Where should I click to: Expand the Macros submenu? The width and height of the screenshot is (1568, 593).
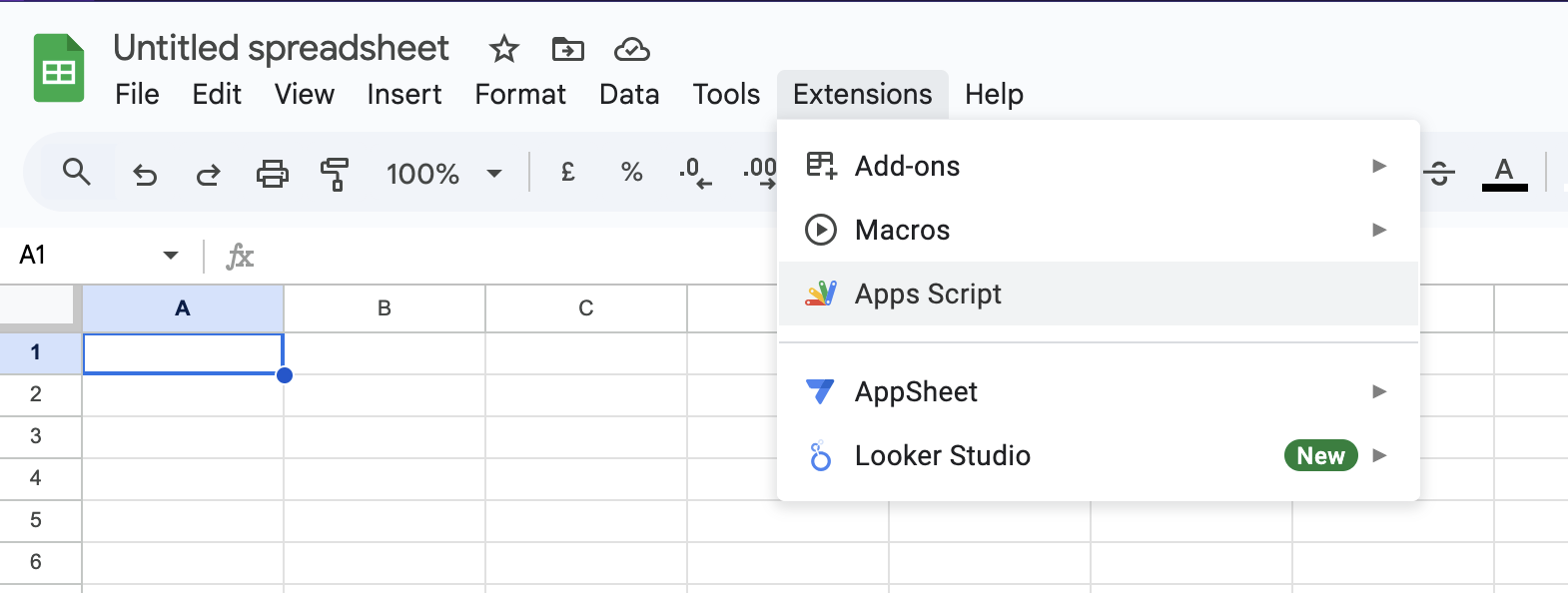(x=1098, y=230)
